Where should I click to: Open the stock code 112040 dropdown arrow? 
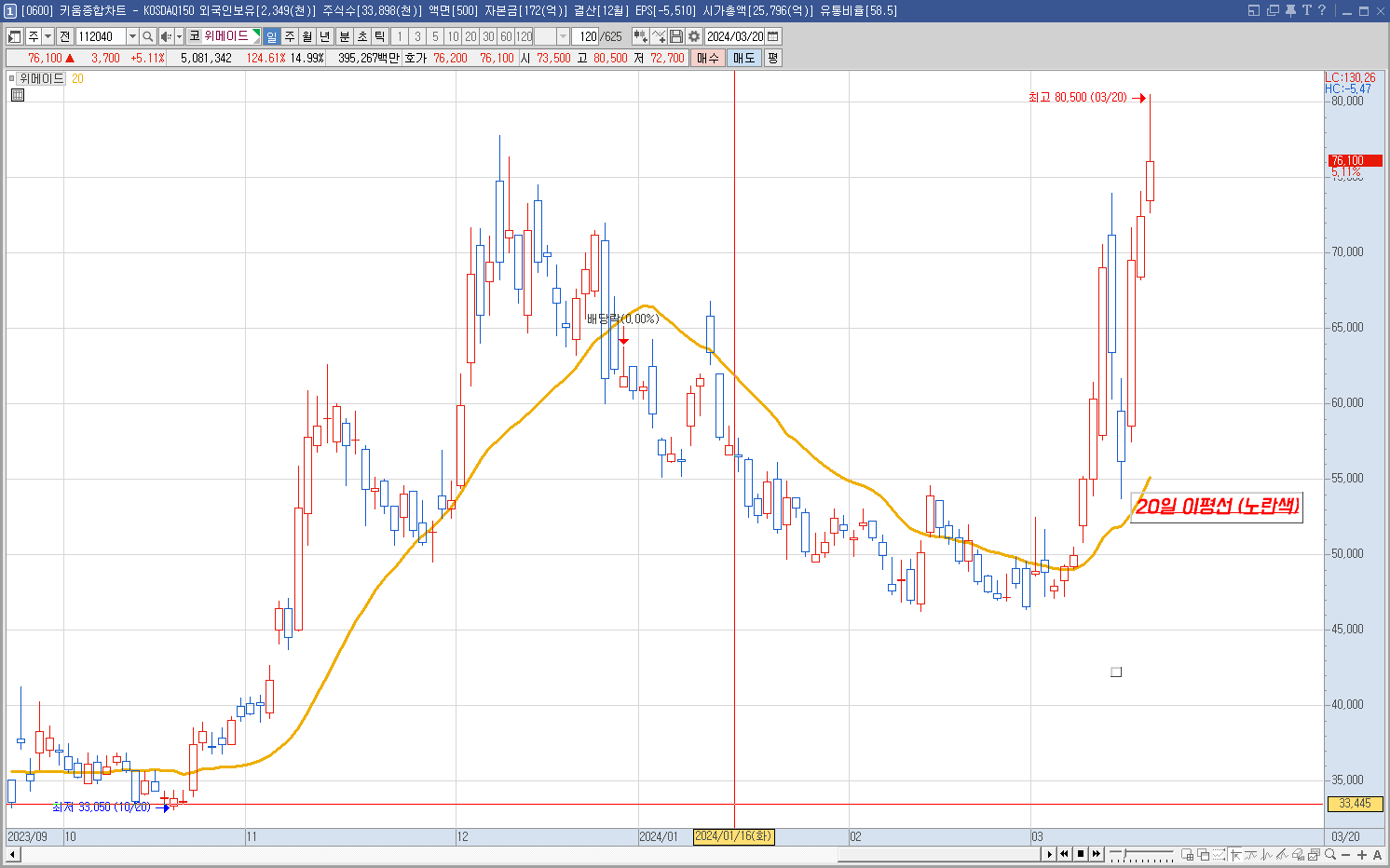tap(132, 36)
